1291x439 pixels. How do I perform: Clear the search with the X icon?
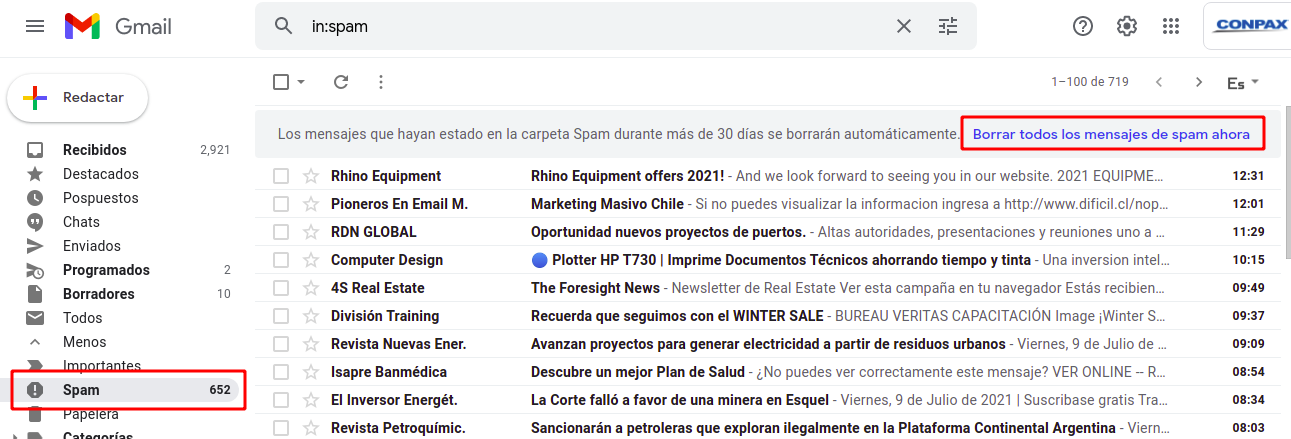click(904, 26)
